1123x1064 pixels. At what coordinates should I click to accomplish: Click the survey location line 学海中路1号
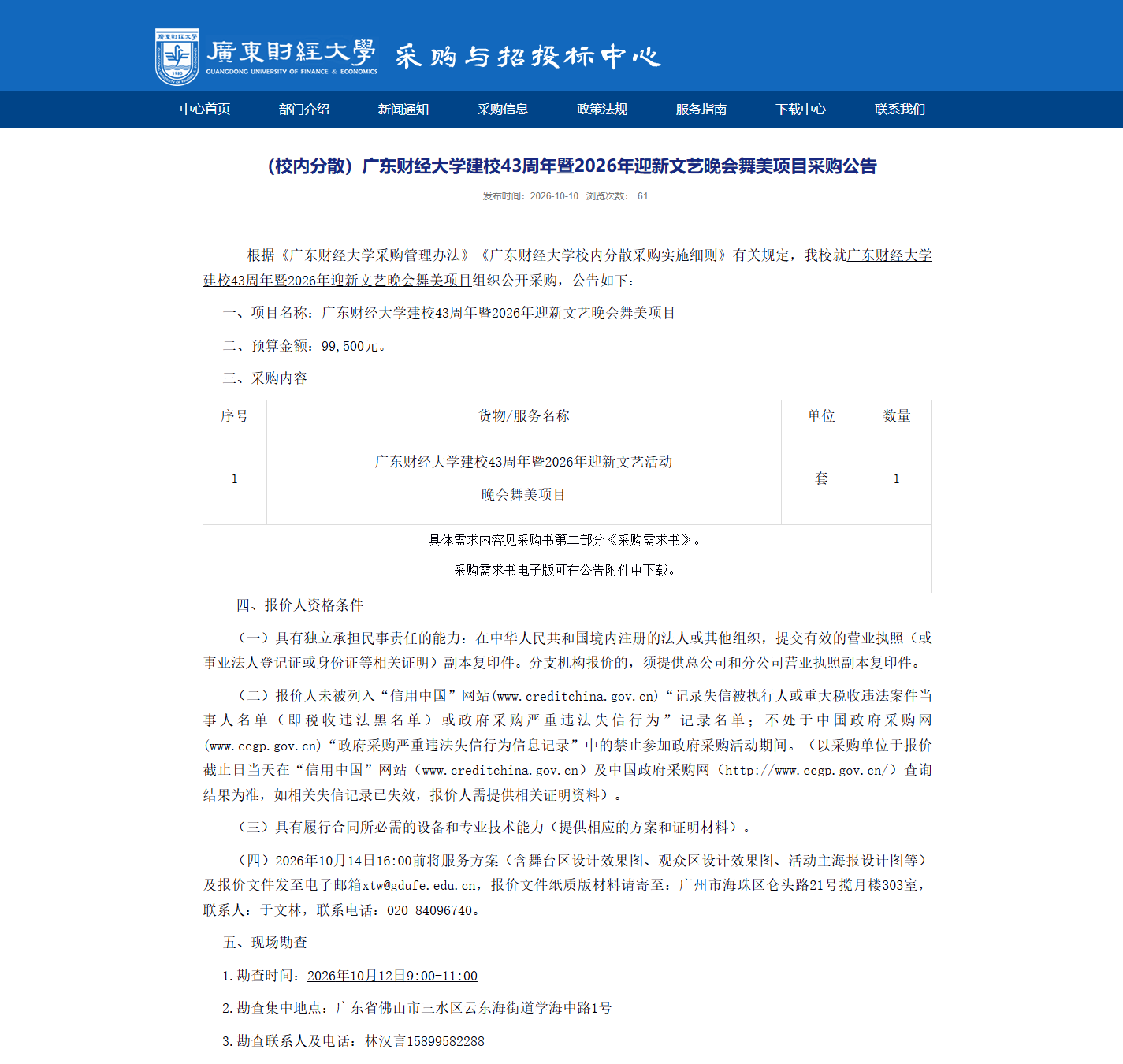point(417,1008)
